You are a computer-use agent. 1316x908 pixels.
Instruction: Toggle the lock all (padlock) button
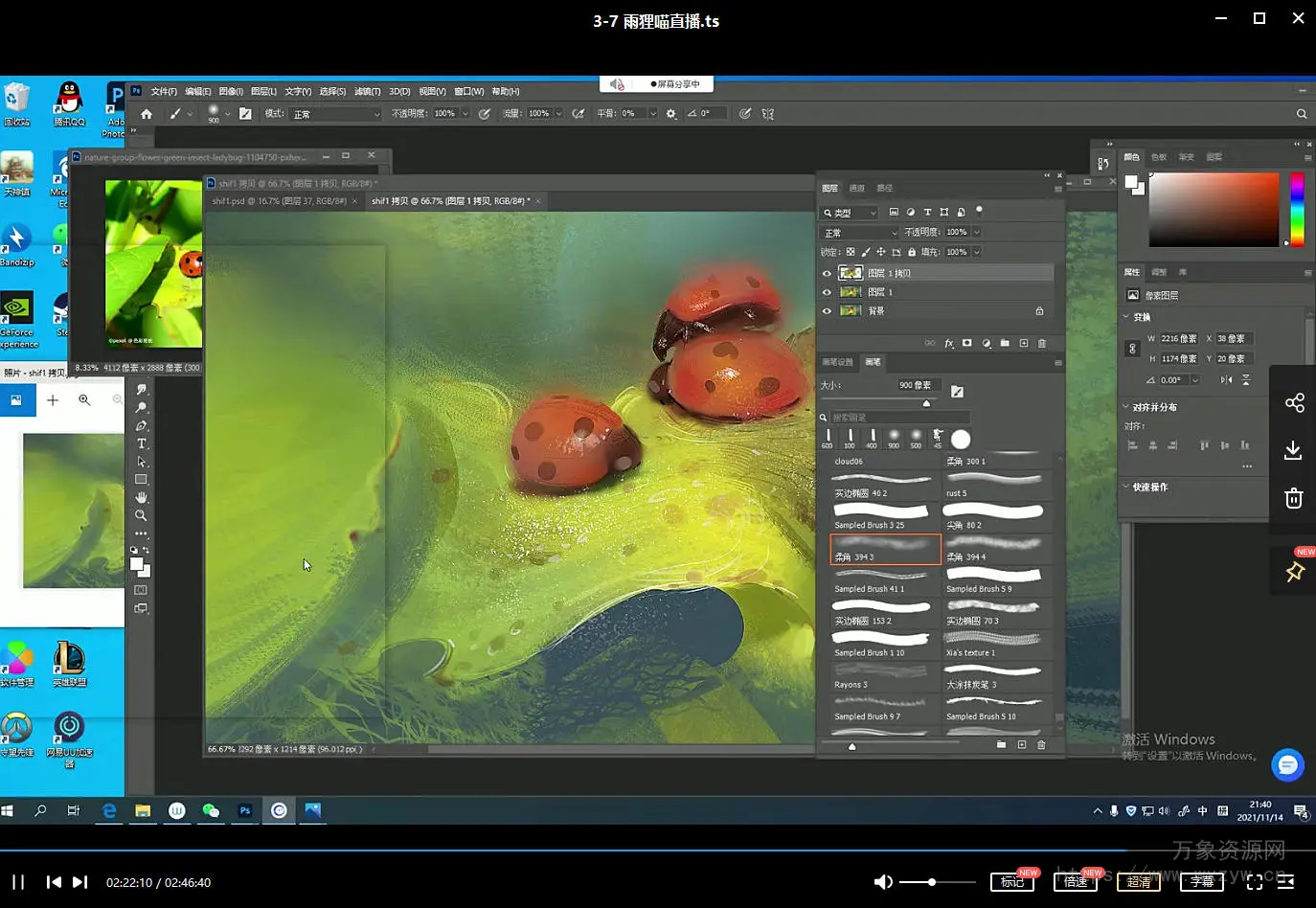(912, 252)
